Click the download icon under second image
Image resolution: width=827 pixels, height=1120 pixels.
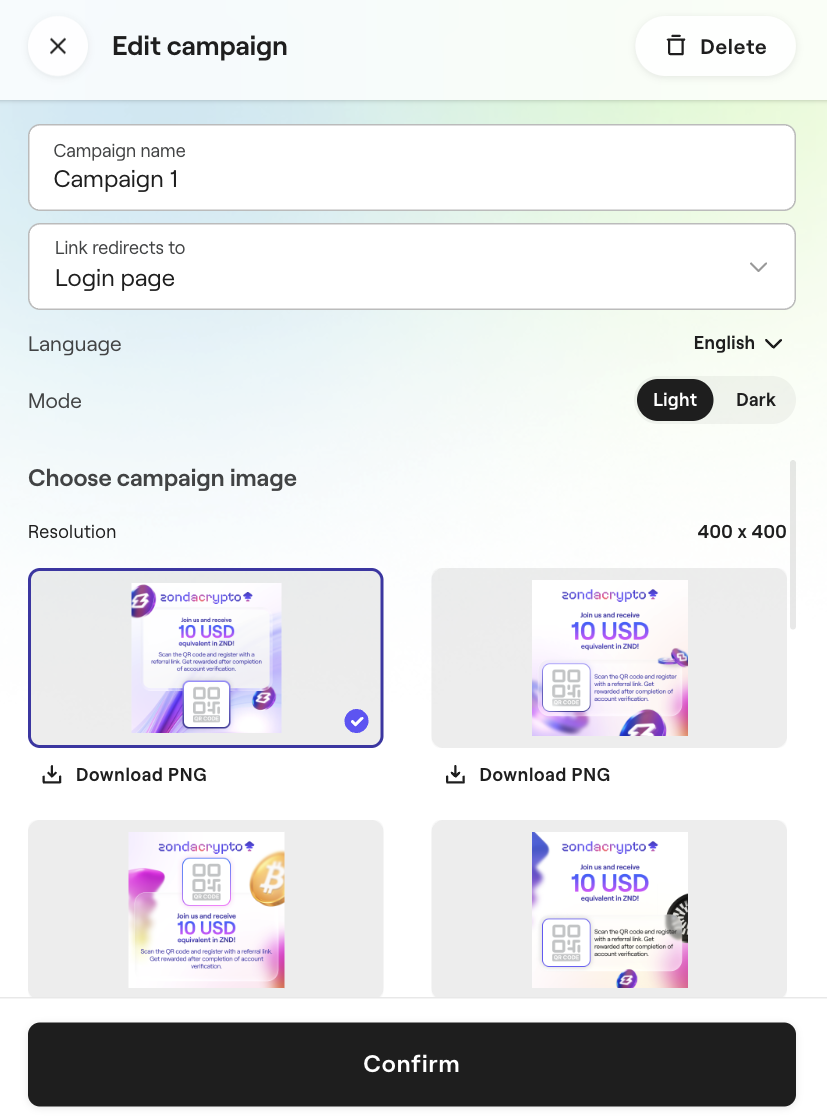(x=455, y=774)
